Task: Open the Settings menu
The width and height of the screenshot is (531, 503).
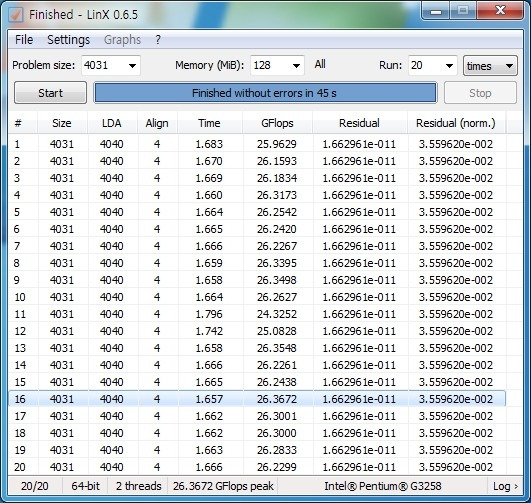Action: pyautogui.click(x=68, y=40)
